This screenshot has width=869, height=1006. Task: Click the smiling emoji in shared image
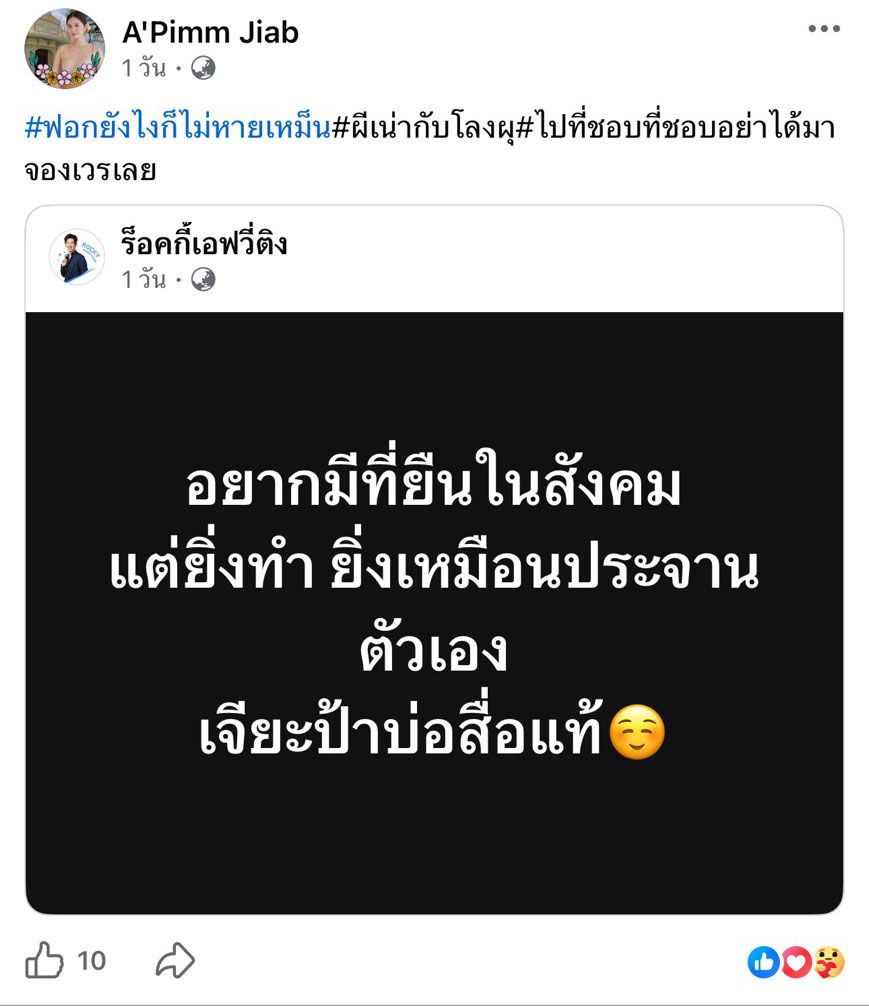(636, 732)
